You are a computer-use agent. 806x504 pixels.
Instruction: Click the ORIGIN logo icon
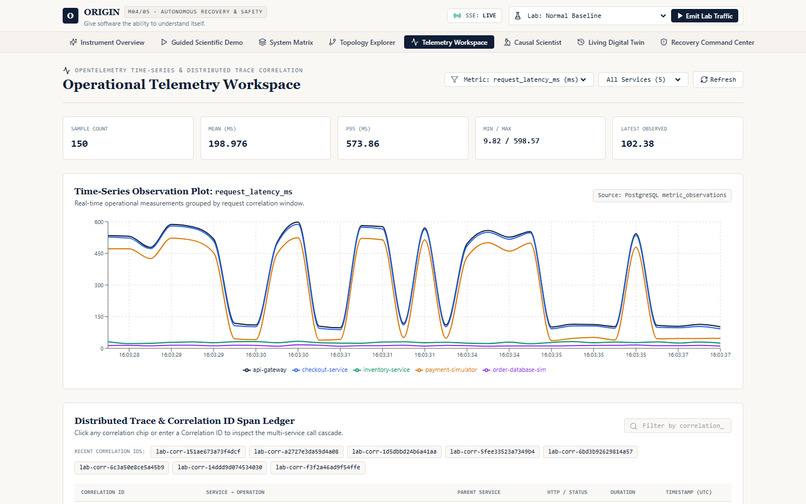[70, 15]
